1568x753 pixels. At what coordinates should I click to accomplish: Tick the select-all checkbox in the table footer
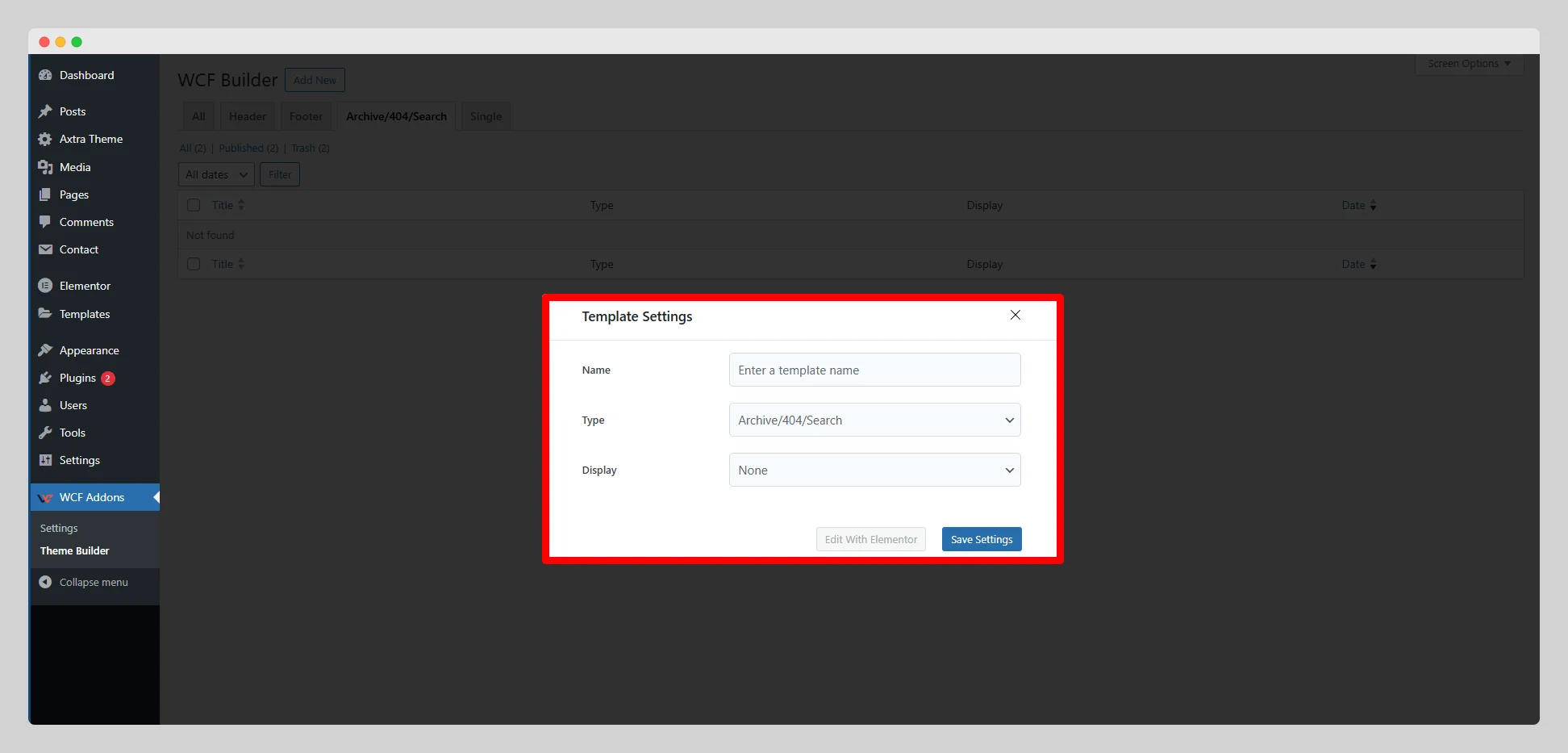pos(194,264)
